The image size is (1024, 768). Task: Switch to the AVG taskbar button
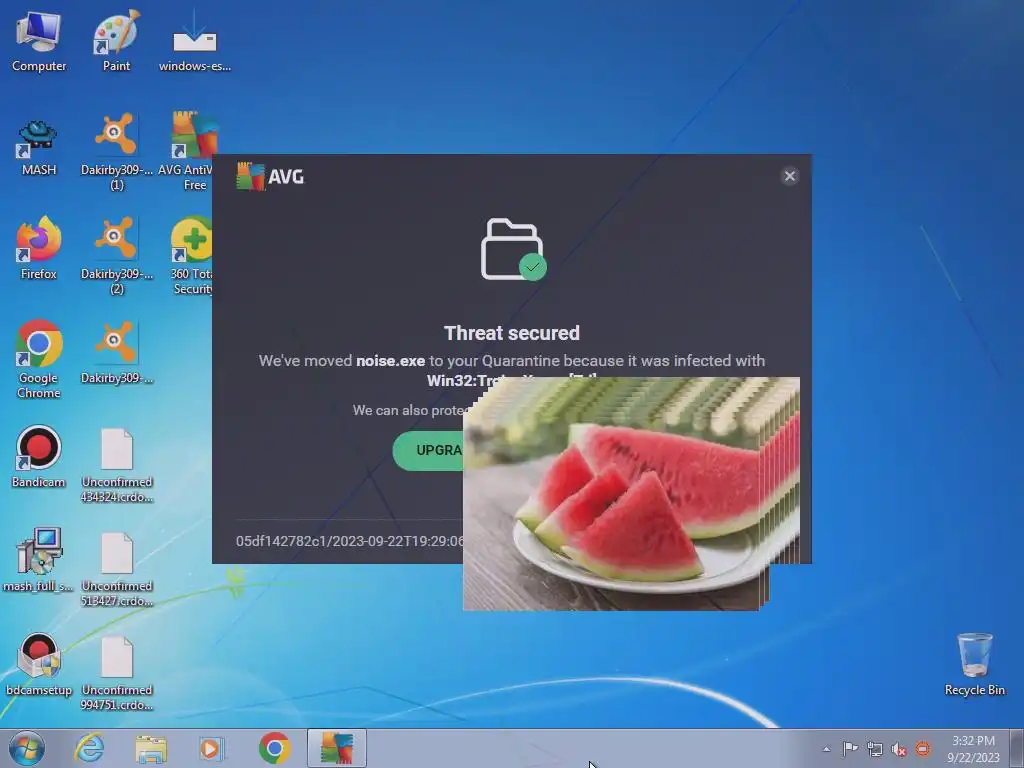tap(337, 748)
